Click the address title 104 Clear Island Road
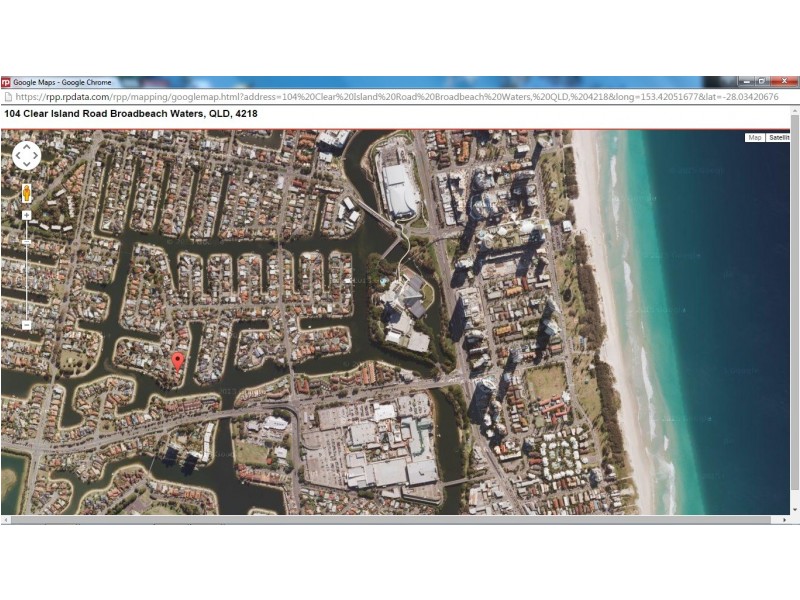Image resolution: width=800 pixels, height=600 pixels. [x=130, y=114]
